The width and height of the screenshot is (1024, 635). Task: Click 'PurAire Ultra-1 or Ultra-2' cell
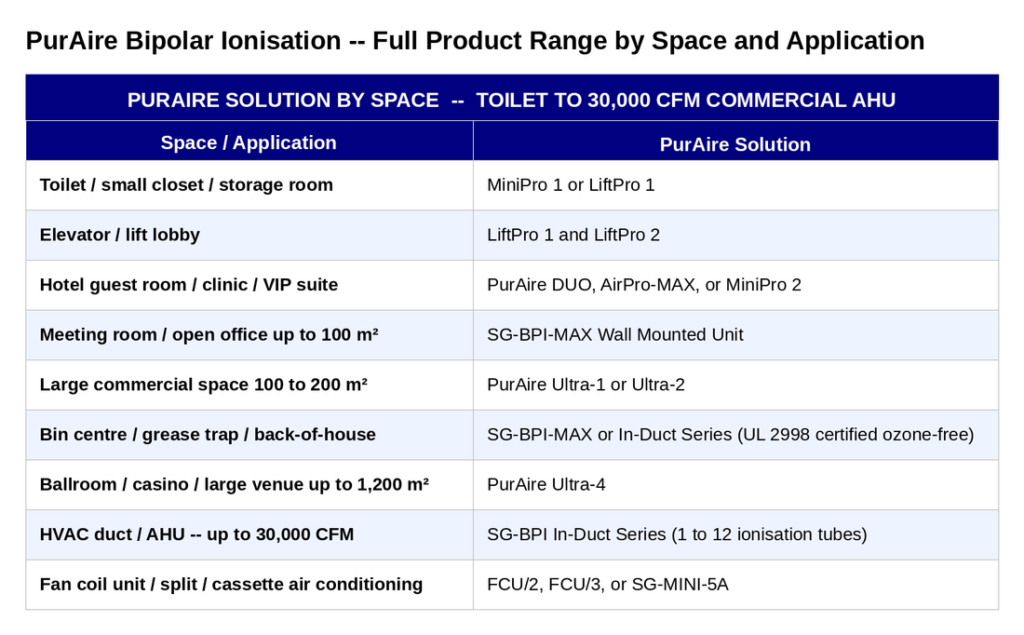pyautogui.click(x=735, y=385)
